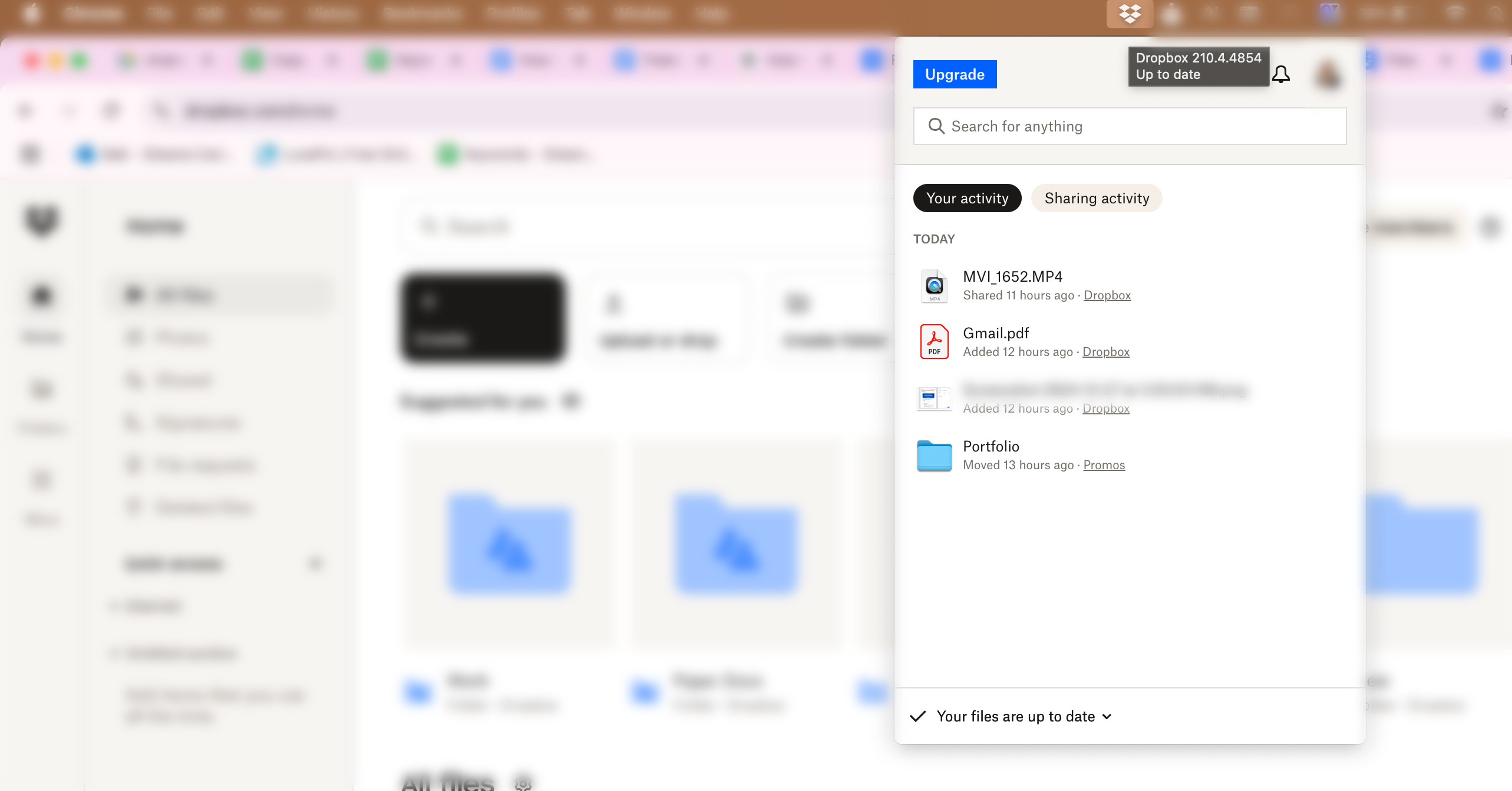Open the notifications bell
The height and width of the screenshot is (791, 1512).
coord(1281,74)
